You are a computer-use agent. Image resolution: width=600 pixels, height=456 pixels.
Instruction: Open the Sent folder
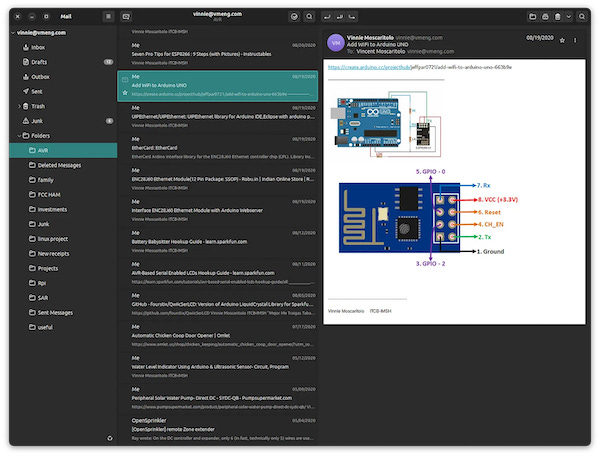coord(63,91)
